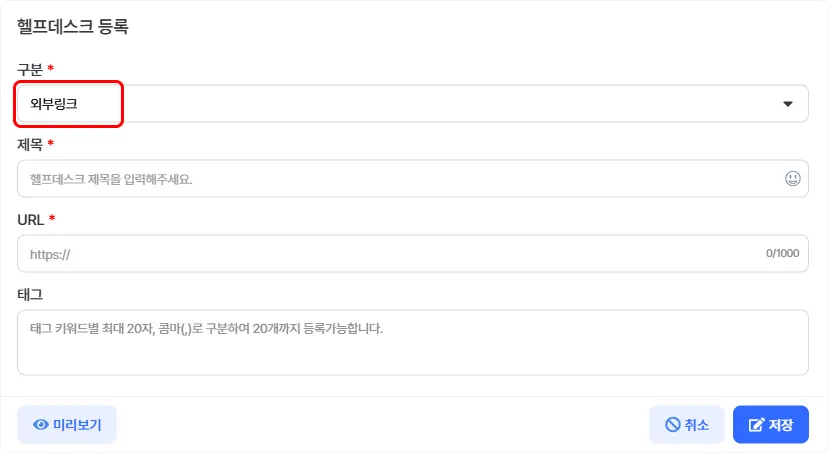Click the 태그 keyword text area

coord(412,343)
